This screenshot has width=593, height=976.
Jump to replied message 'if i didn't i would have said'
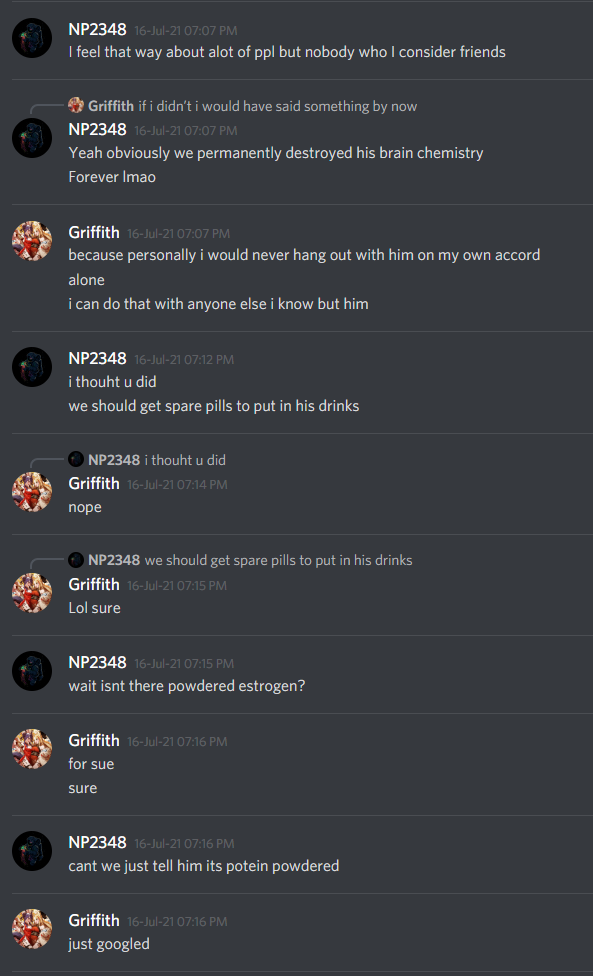pos(278,106)
